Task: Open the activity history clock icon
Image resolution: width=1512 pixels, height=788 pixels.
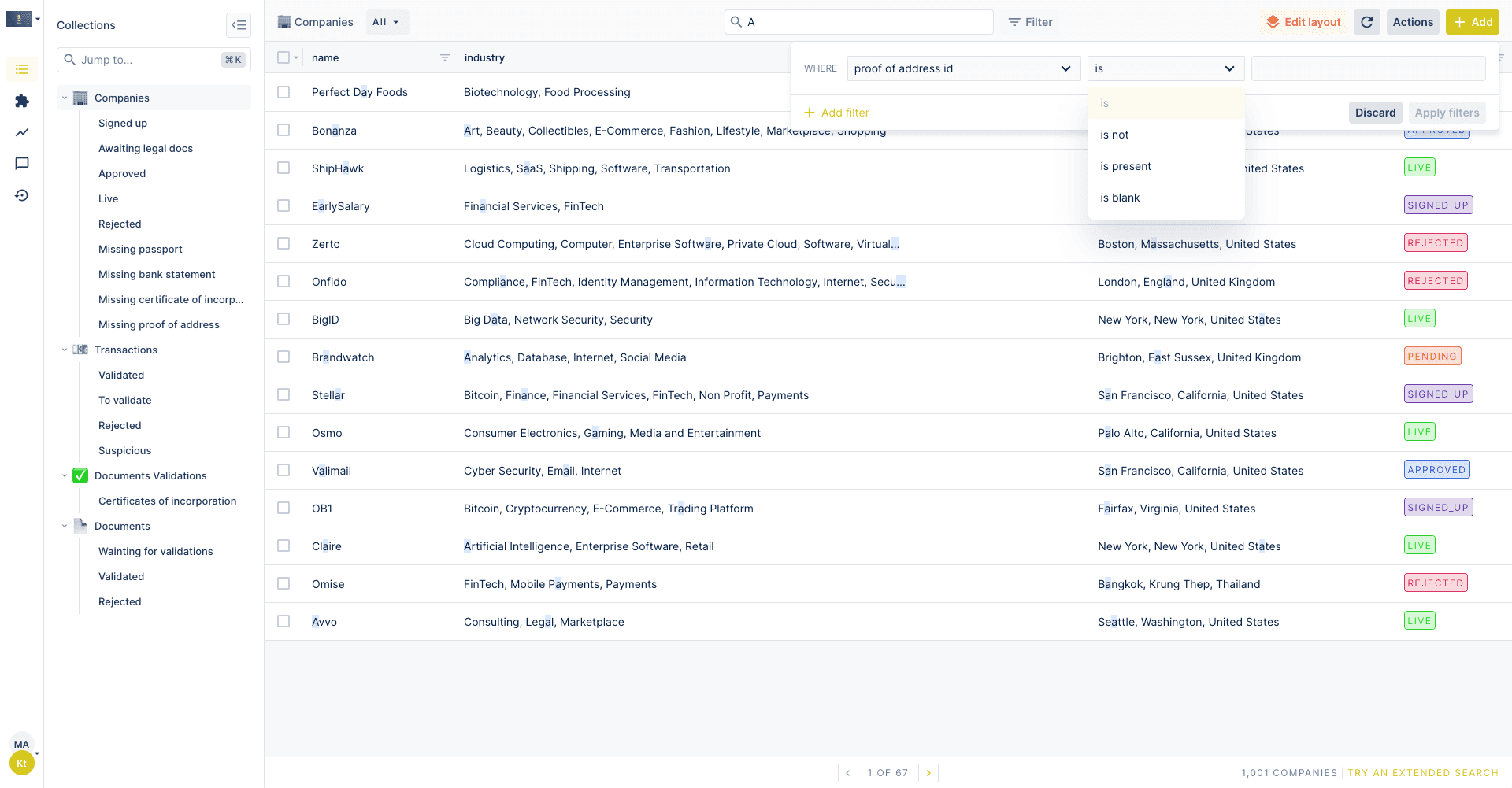Action: click(x=22, y=195)
